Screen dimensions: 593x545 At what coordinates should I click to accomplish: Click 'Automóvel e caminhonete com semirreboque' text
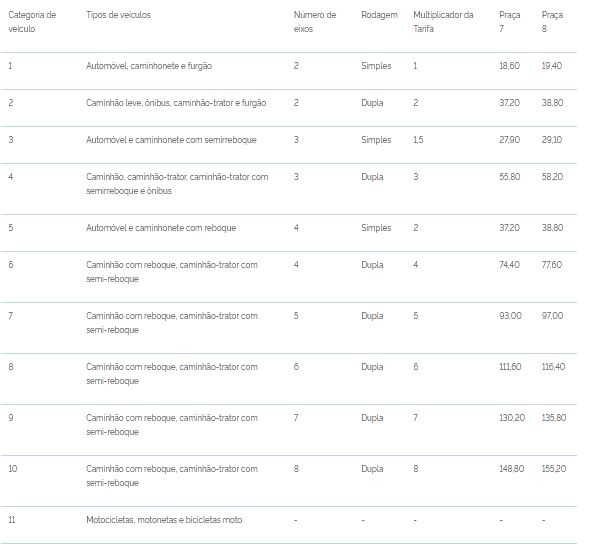[x=171, y=140]
